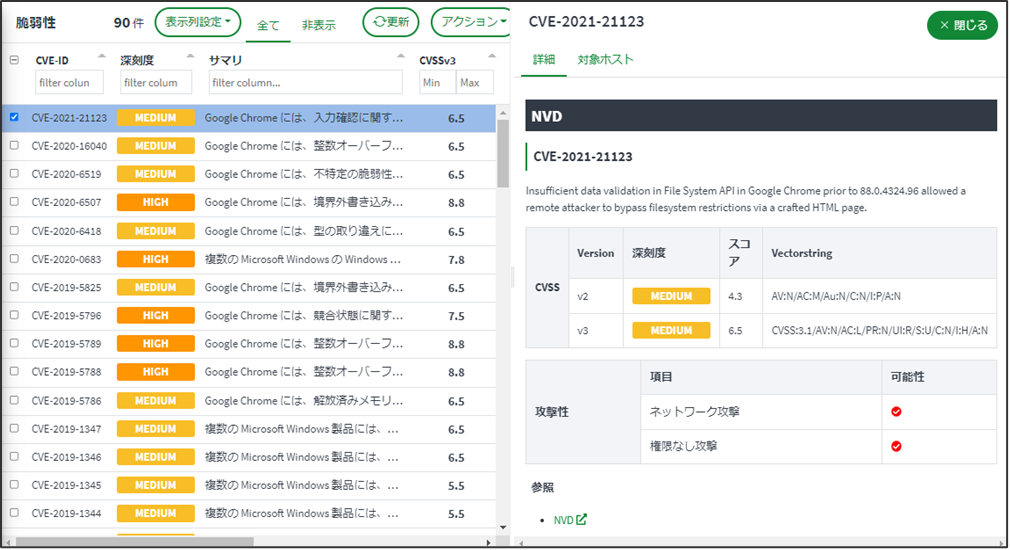Open the 表示列設定 dropdown
The image size is (1010, 550).
tap(197, 21)
